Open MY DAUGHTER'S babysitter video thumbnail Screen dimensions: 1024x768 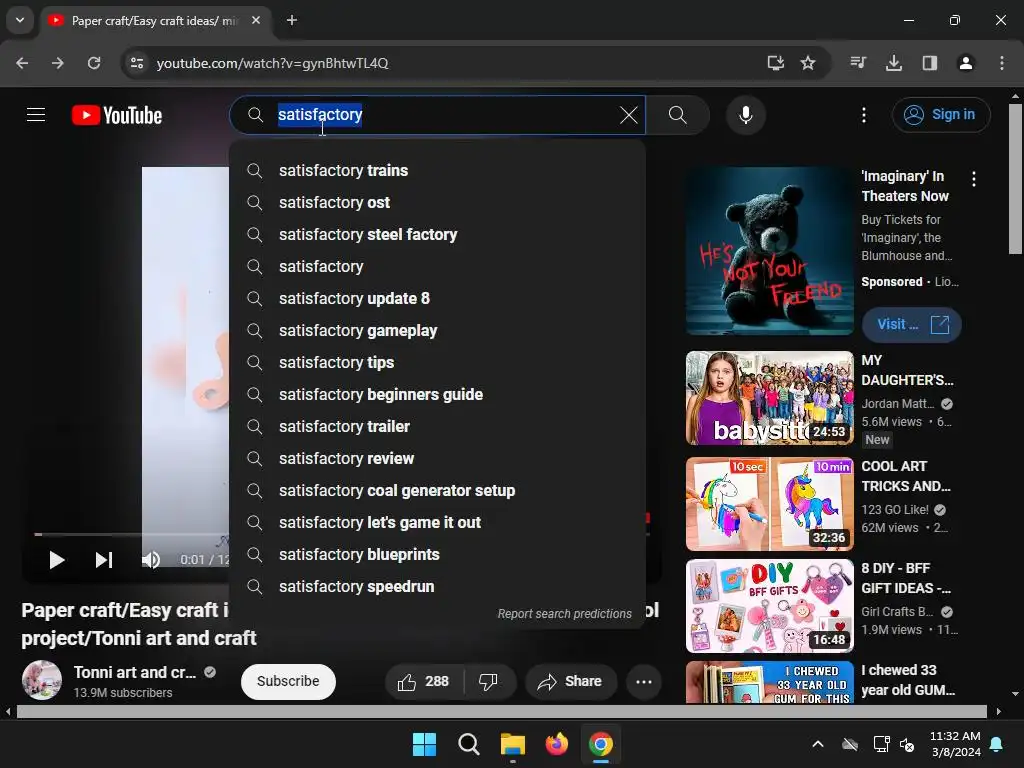click(x=769, y=398)
